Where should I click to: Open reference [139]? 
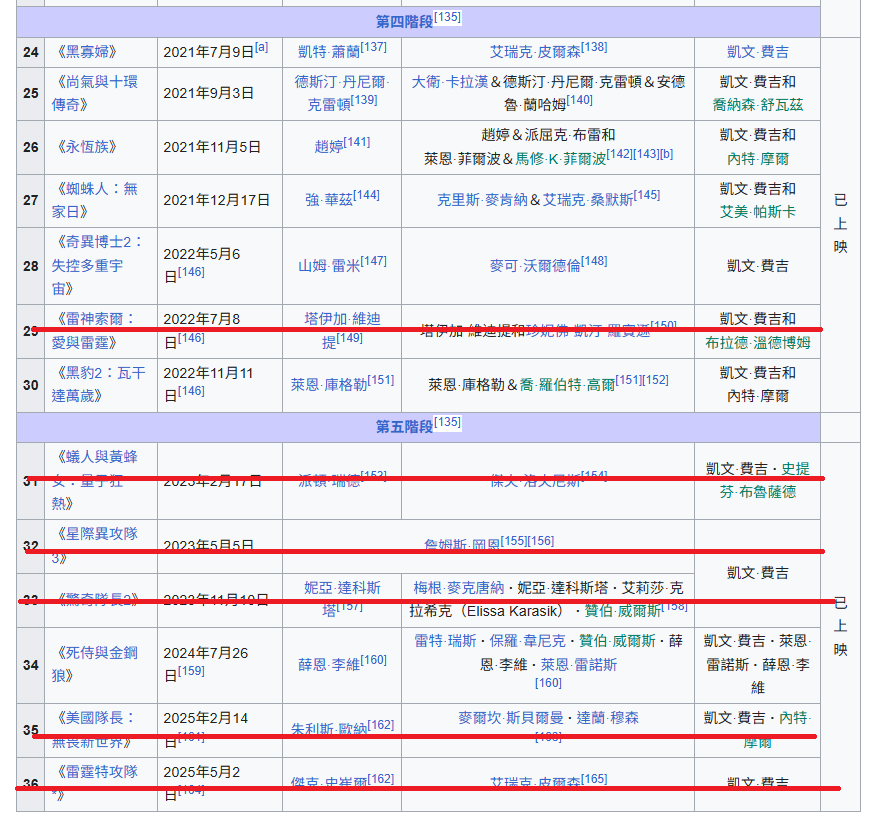[x=364, y=100]
